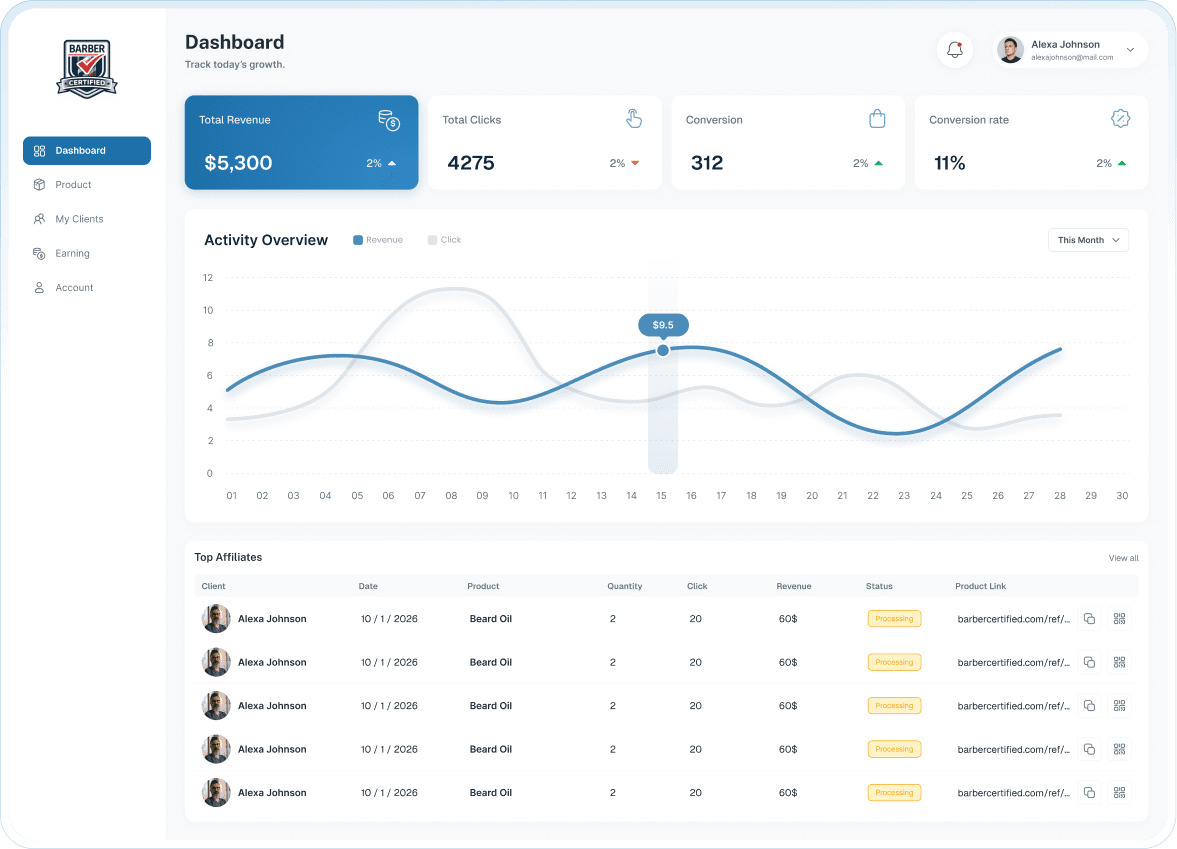Open the This Month dropdown
Viewport: 1177px width, 849px height.
tap(1088, 240)
